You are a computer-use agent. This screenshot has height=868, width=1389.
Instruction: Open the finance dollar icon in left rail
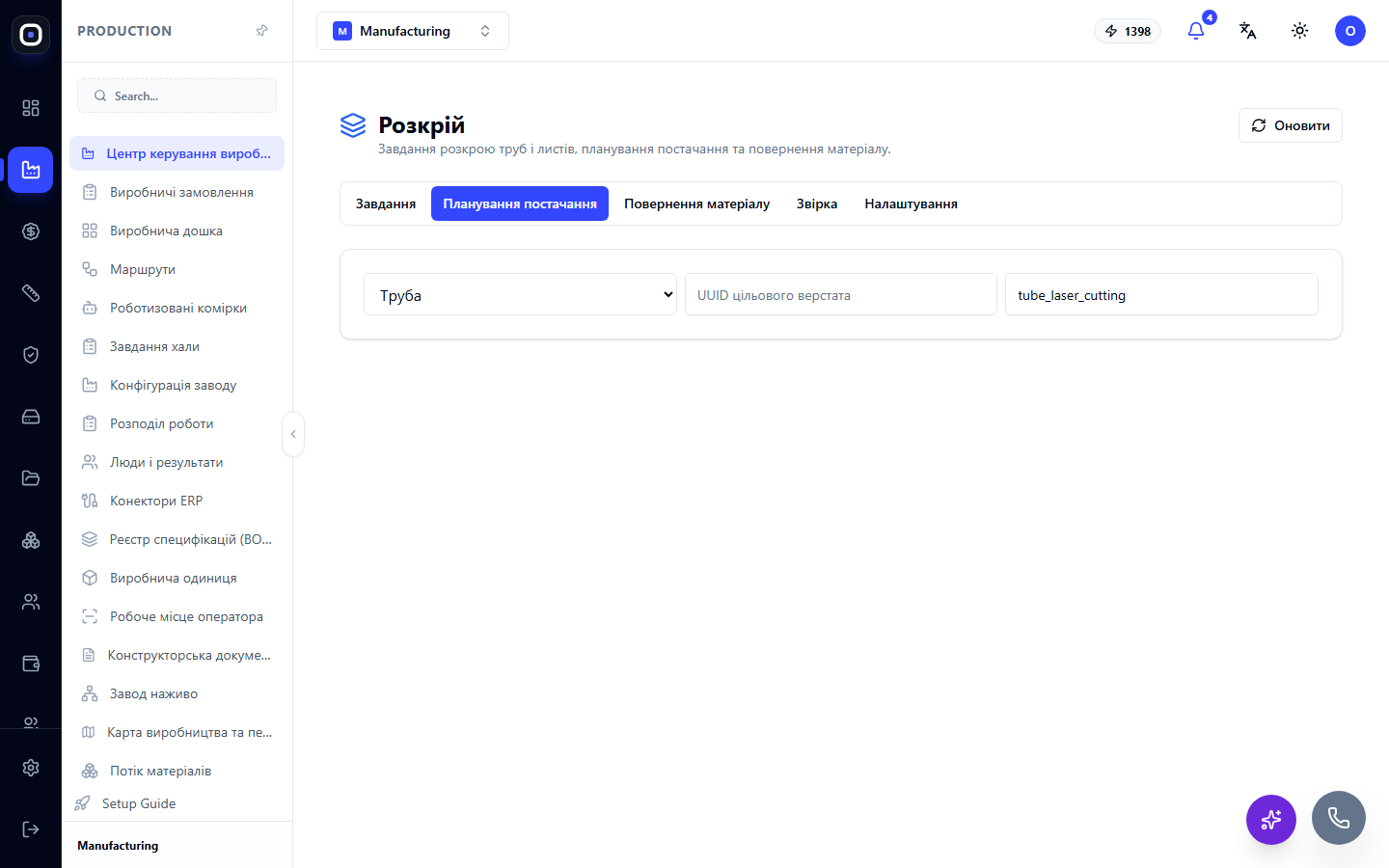tap(31, 231)
